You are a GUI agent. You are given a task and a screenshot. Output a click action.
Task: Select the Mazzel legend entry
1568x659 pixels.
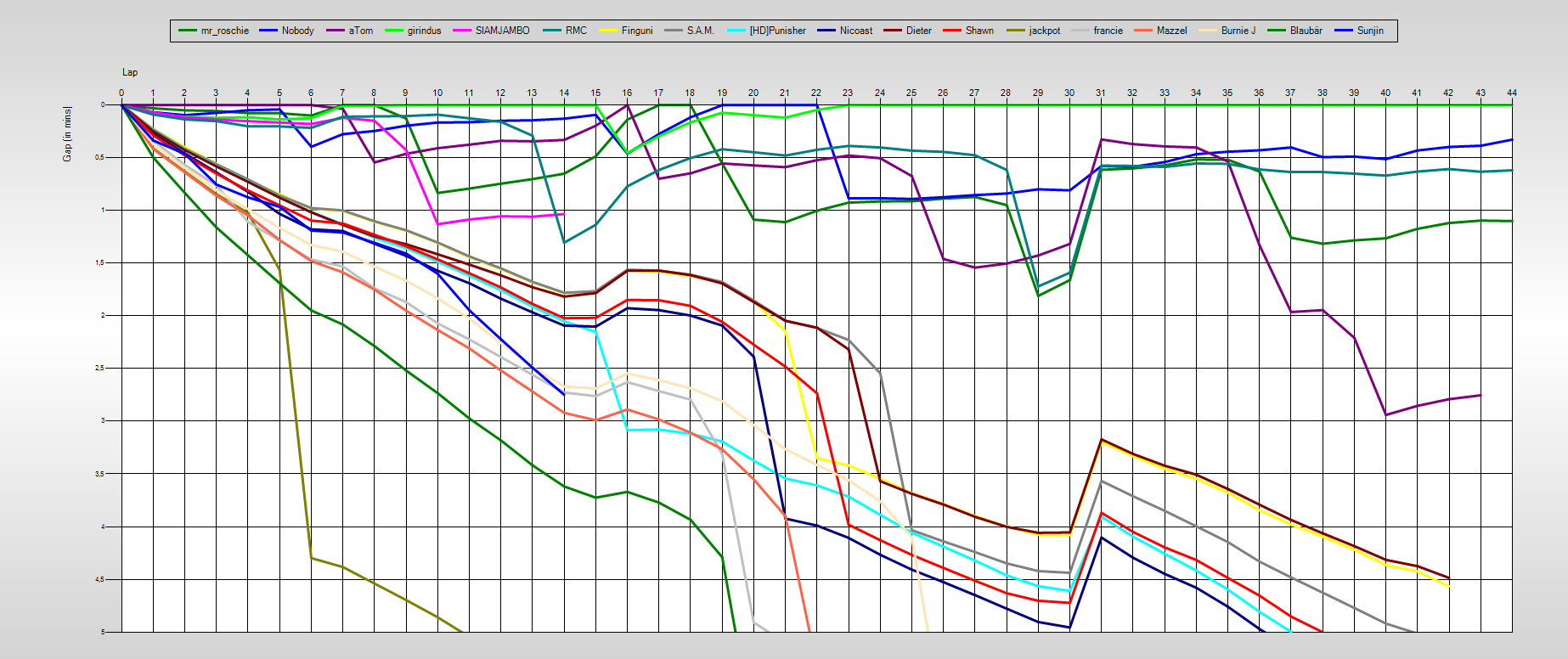[1171, 31]
